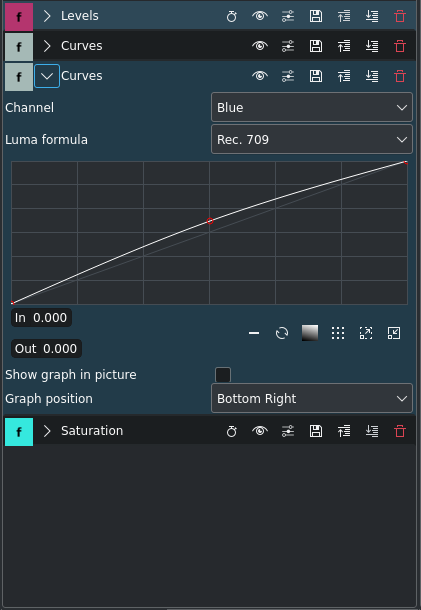This screenshot has width=421, height=610.
Task: Delete the Levels effect
Action: [x=400, y=16]
